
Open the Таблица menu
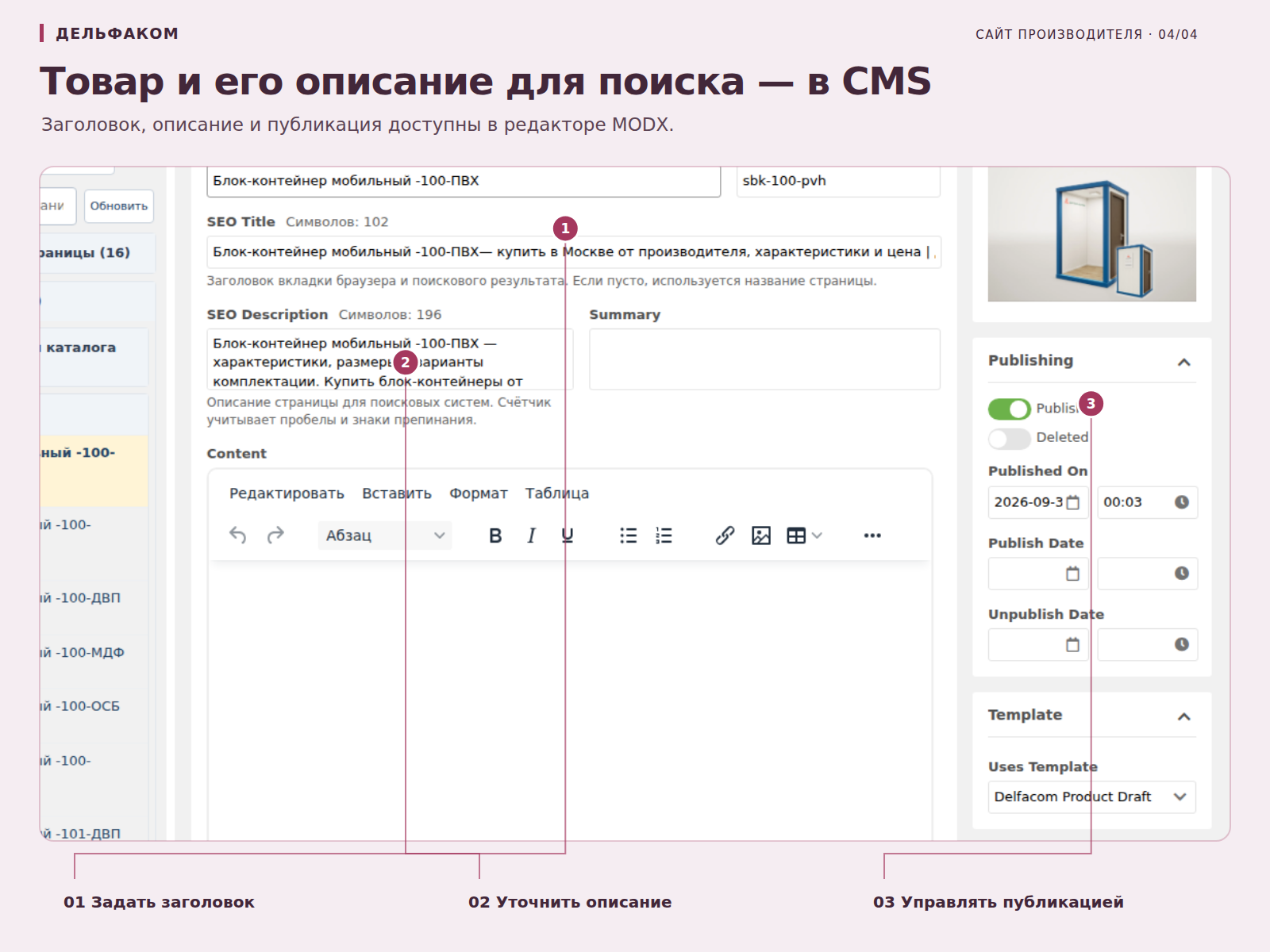click(557, 493)
